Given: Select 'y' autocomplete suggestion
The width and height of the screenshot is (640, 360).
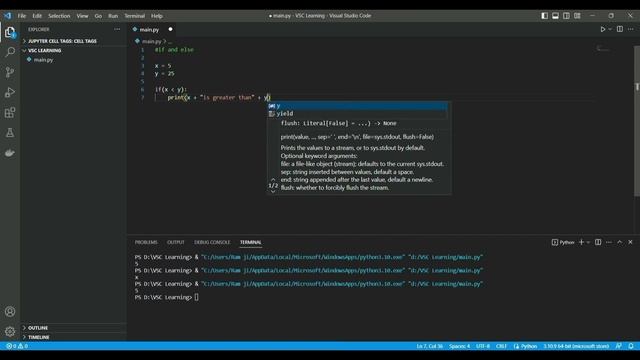Looking at the screenshot, I should (x=358, y=106).
